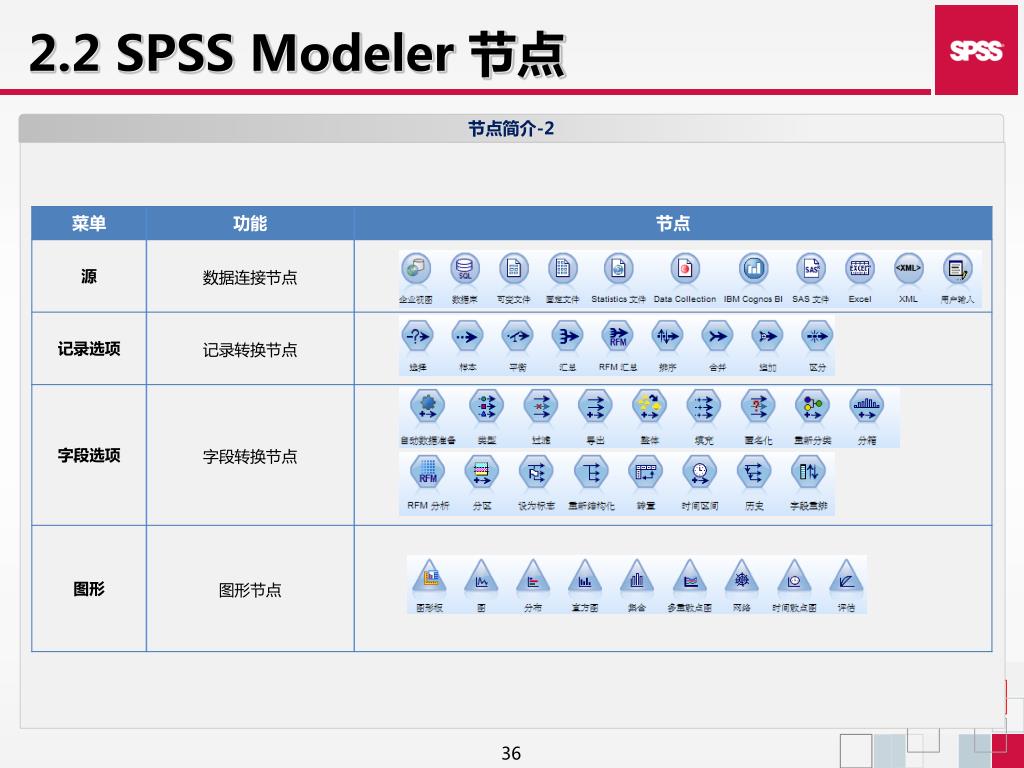Click the 菜单 column header

point(89,223)
